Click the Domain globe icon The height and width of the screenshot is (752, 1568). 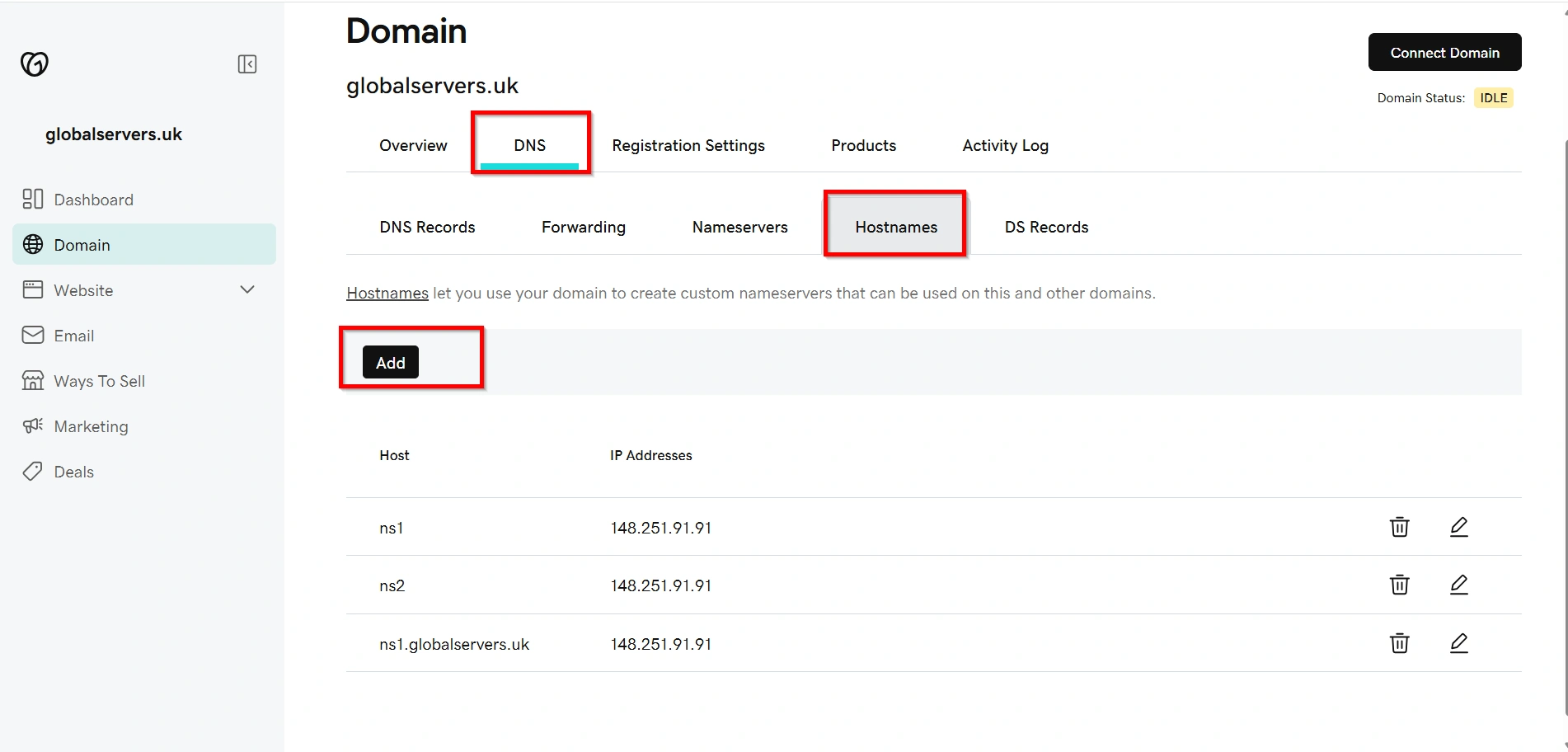pos(33,244)
